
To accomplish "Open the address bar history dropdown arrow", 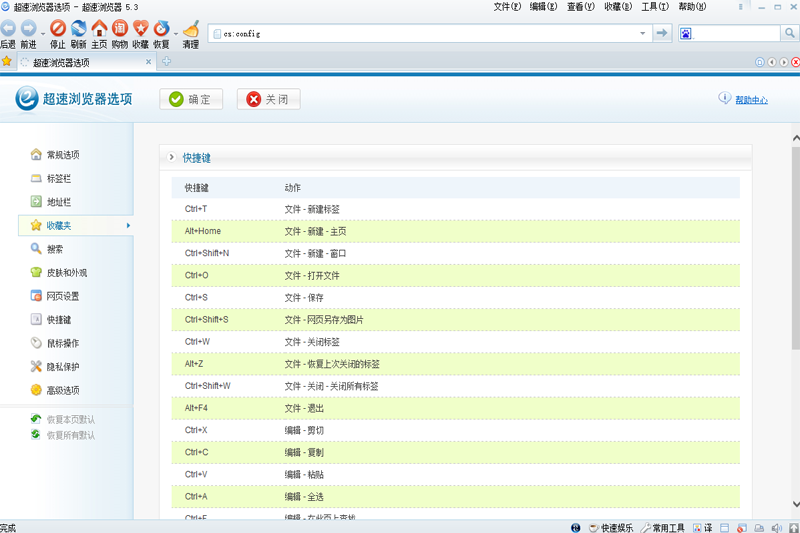I will 643,33.
